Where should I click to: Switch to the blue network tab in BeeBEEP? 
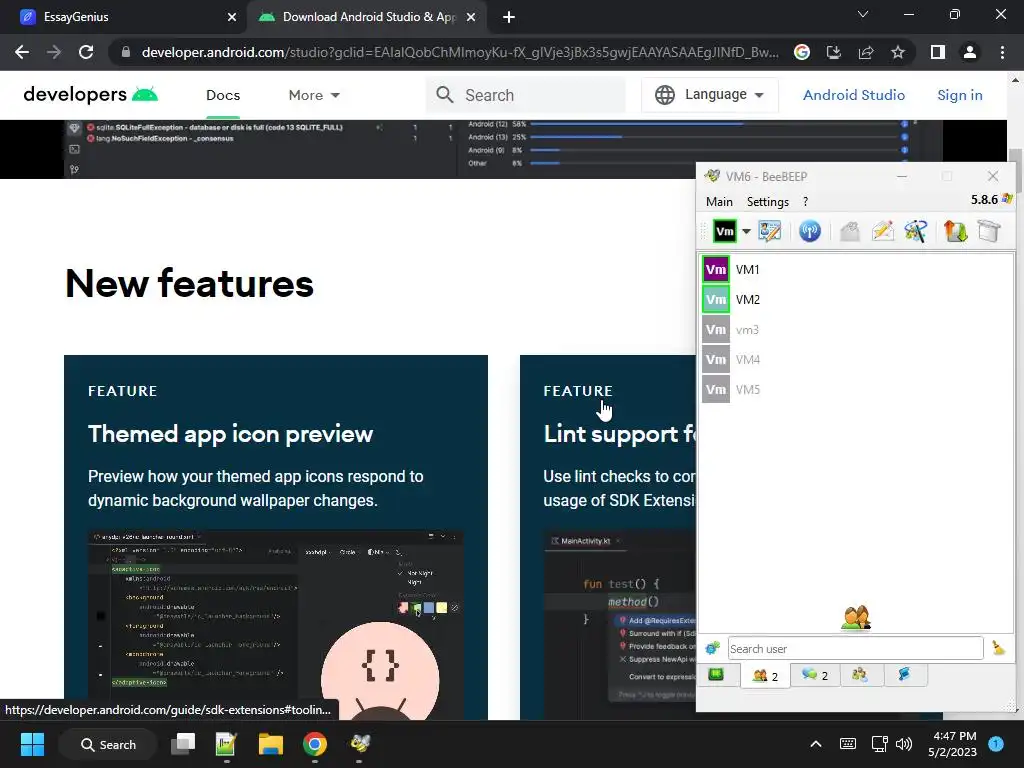904,675
